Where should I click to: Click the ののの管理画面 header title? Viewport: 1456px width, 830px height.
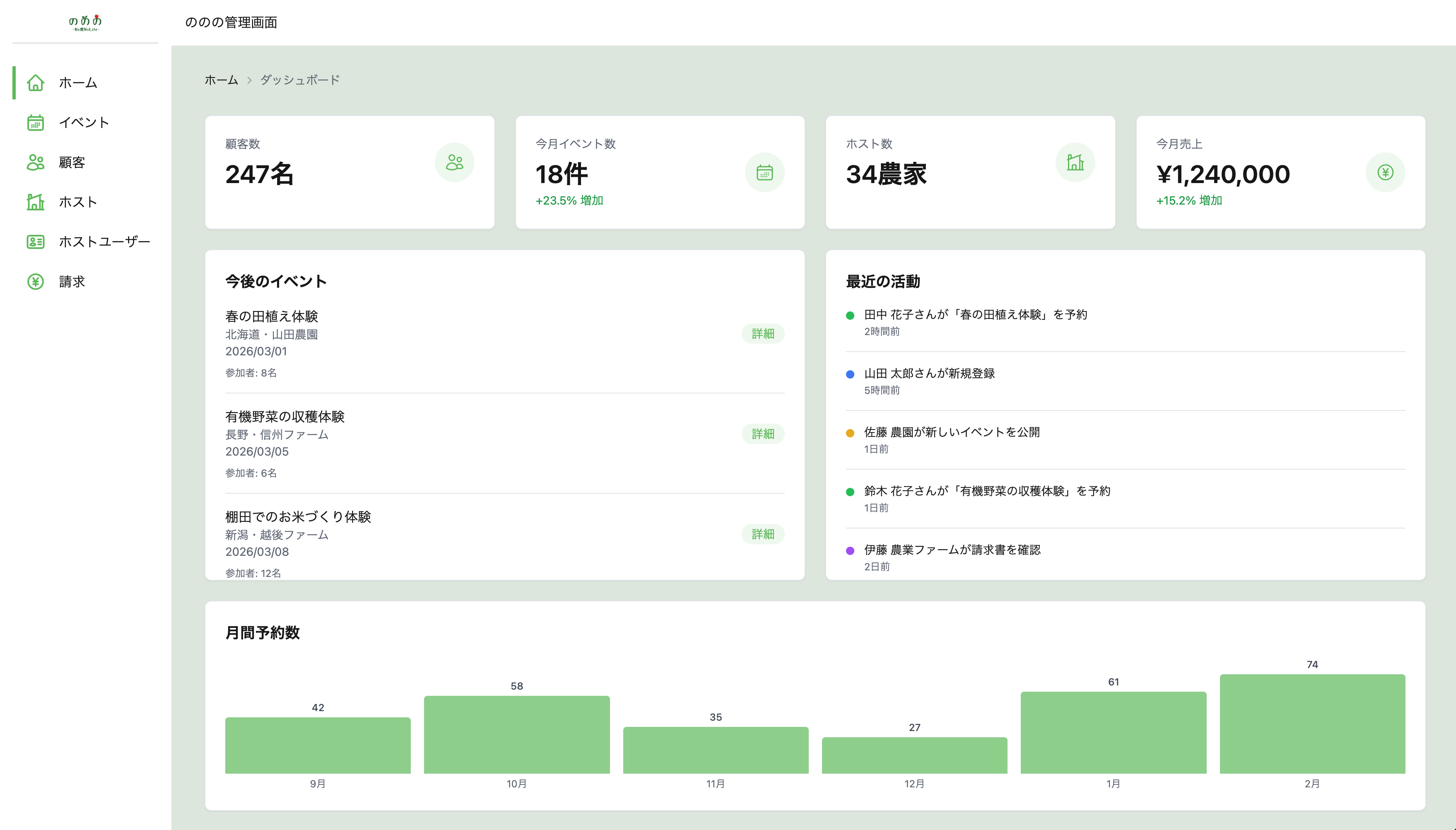coord(232,23)
